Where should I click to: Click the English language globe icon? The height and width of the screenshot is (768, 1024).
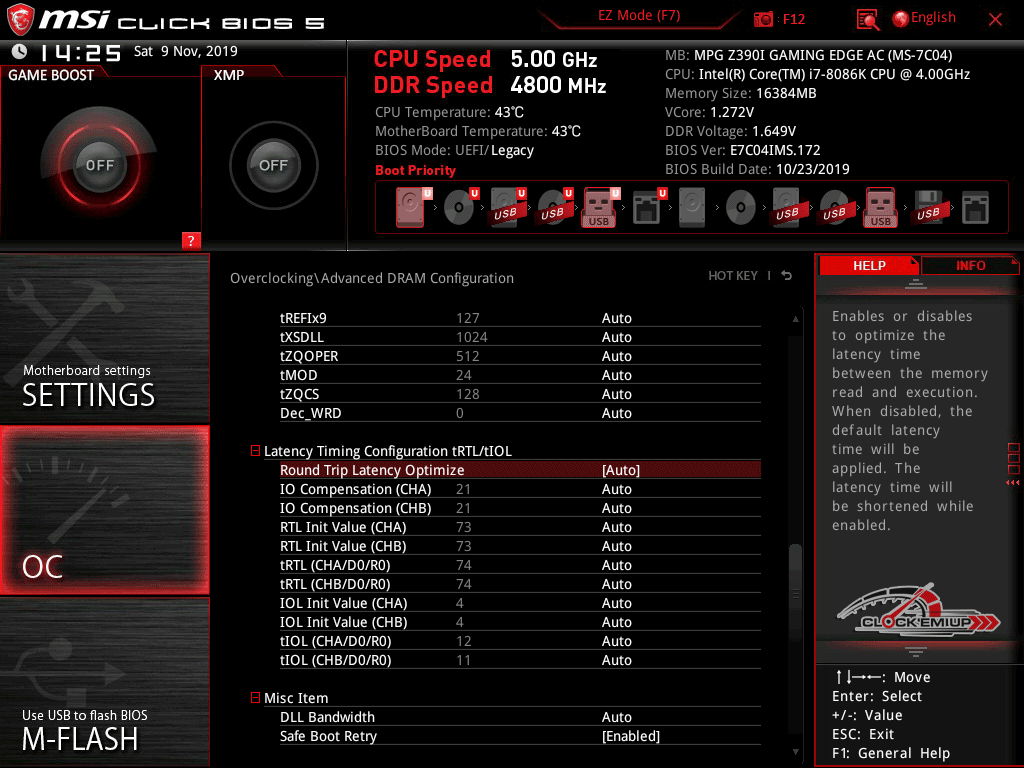point(900,19)
